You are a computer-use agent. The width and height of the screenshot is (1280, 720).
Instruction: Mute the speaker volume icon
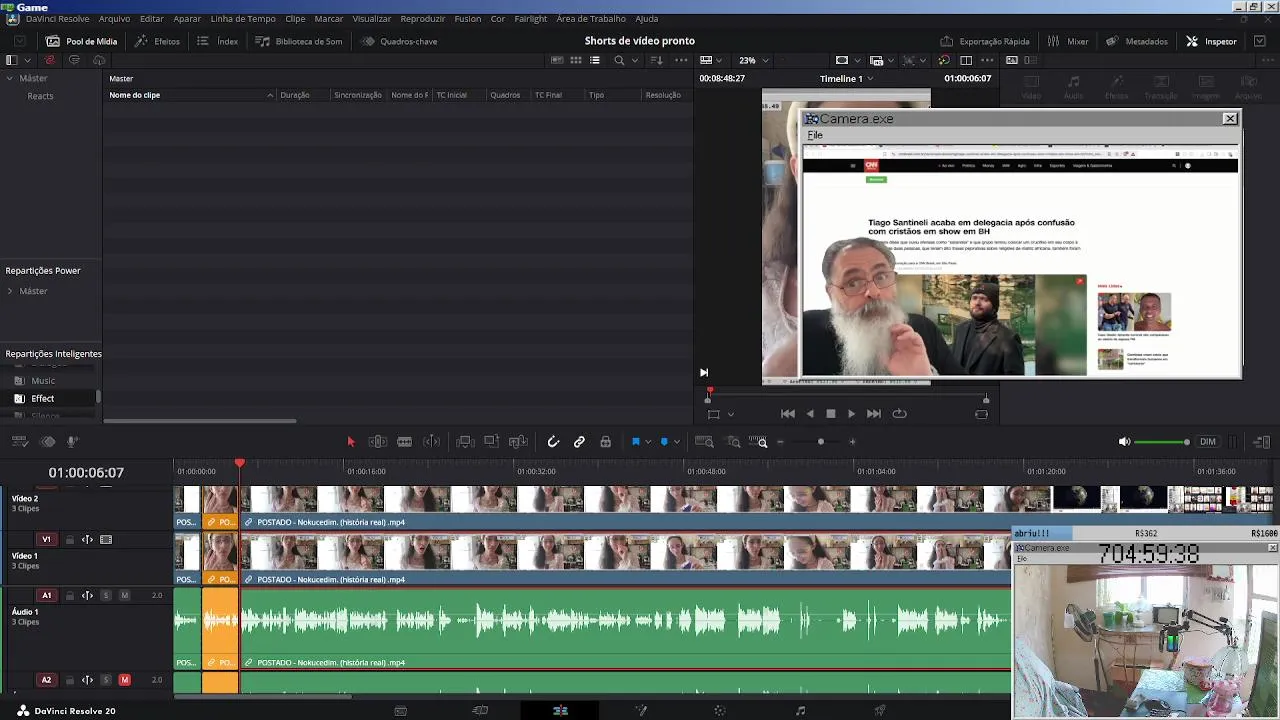point(1124,441)
